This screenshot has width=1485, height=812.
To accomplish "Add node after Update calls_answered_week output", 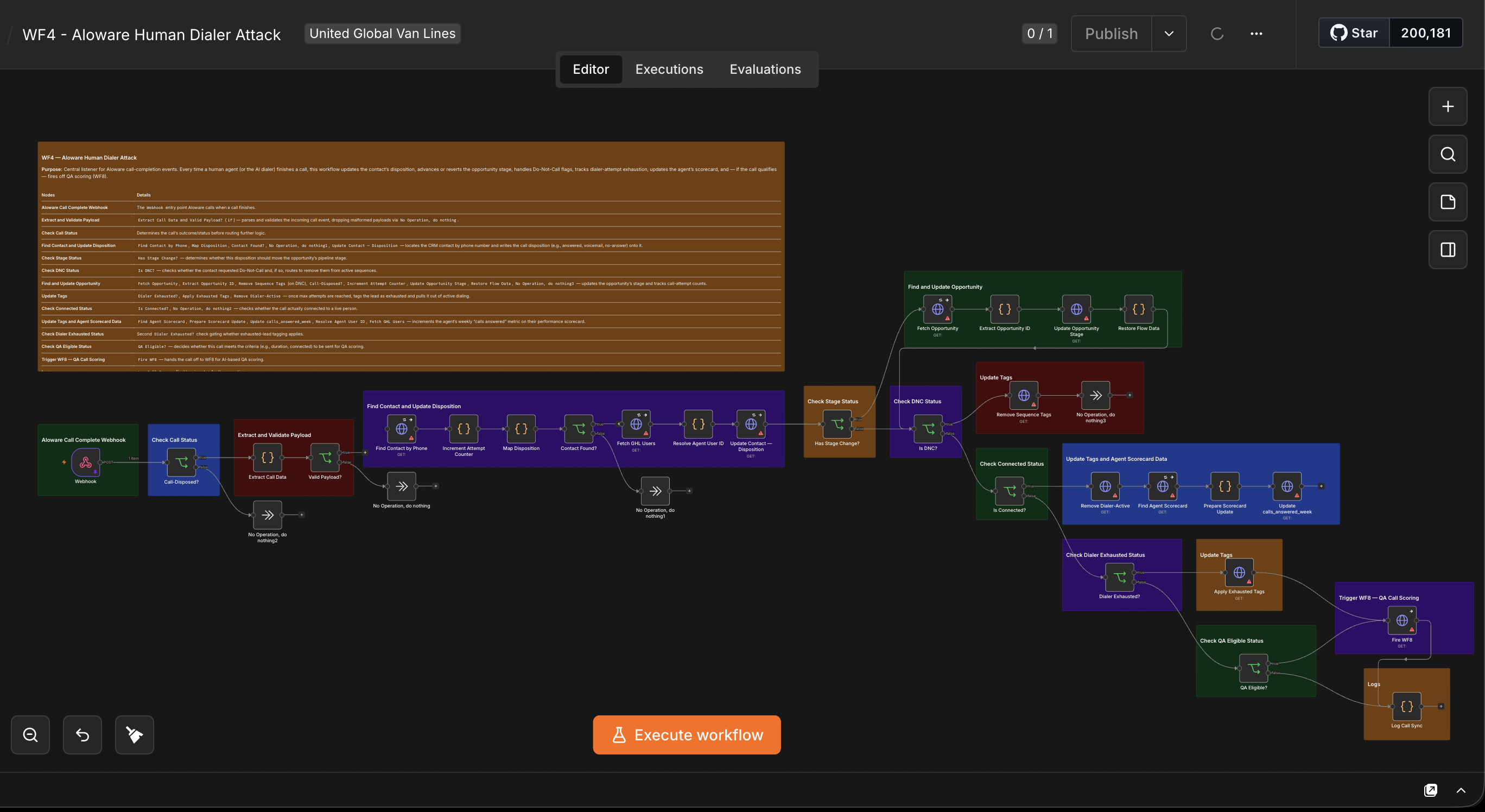I will click(1321, 486).
